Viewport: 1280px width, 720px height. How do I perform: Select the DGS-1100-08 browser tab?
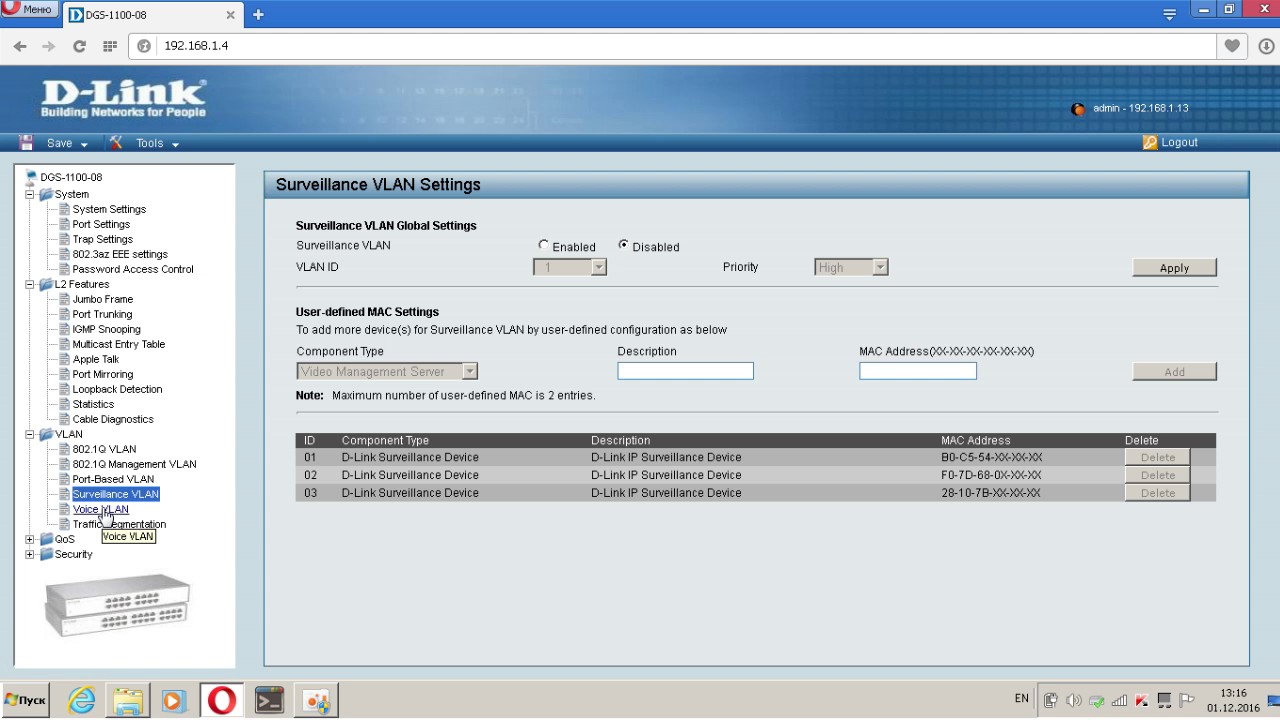pyautogui.click(x=152, y=15)
